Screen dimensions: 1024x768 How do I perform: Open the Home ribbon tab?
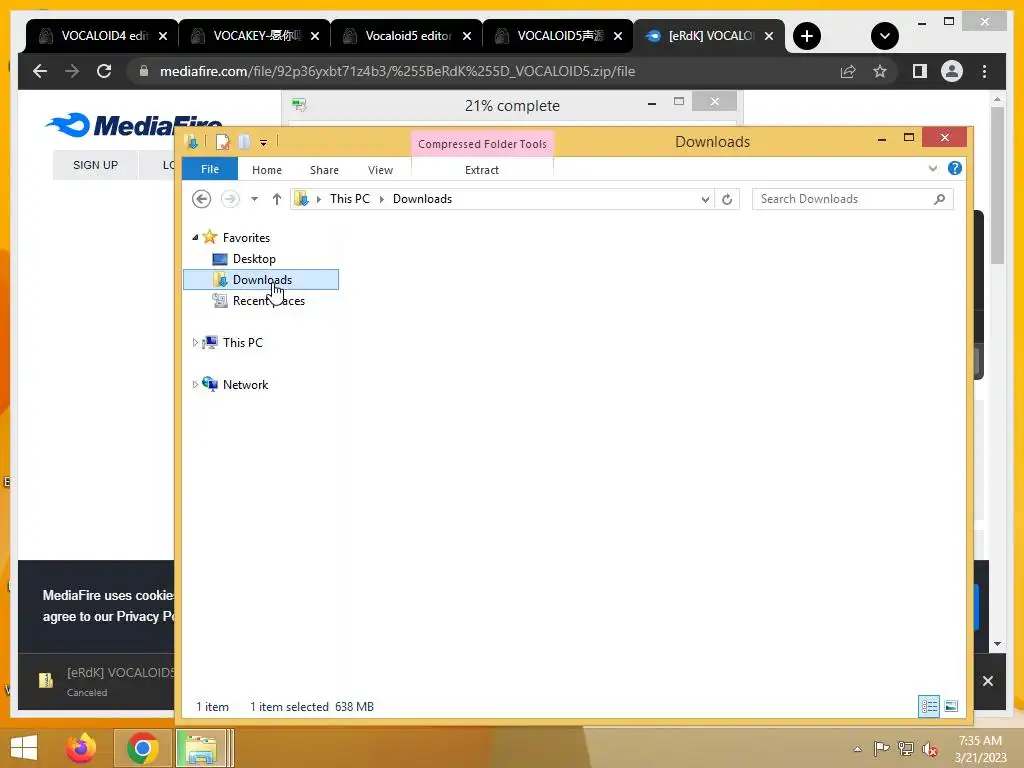point(266,170)
